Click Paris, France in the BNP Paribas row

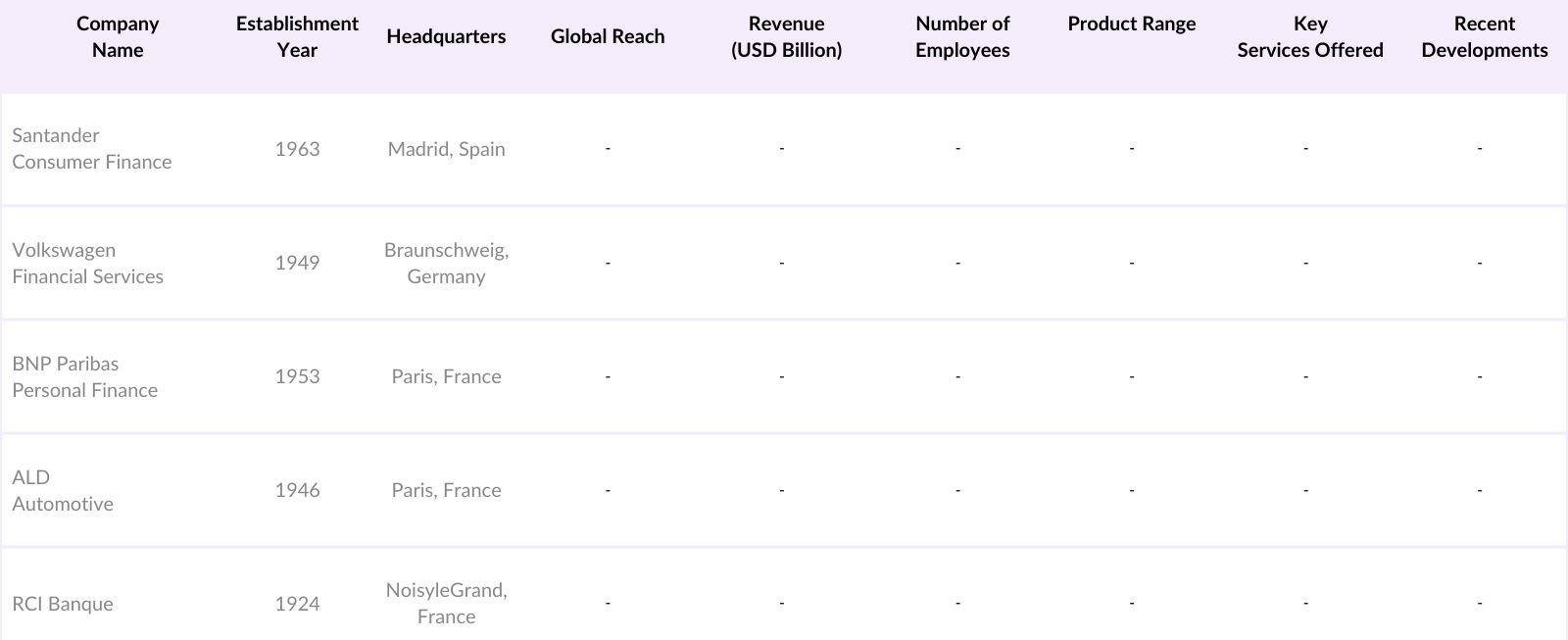(446, 376)
